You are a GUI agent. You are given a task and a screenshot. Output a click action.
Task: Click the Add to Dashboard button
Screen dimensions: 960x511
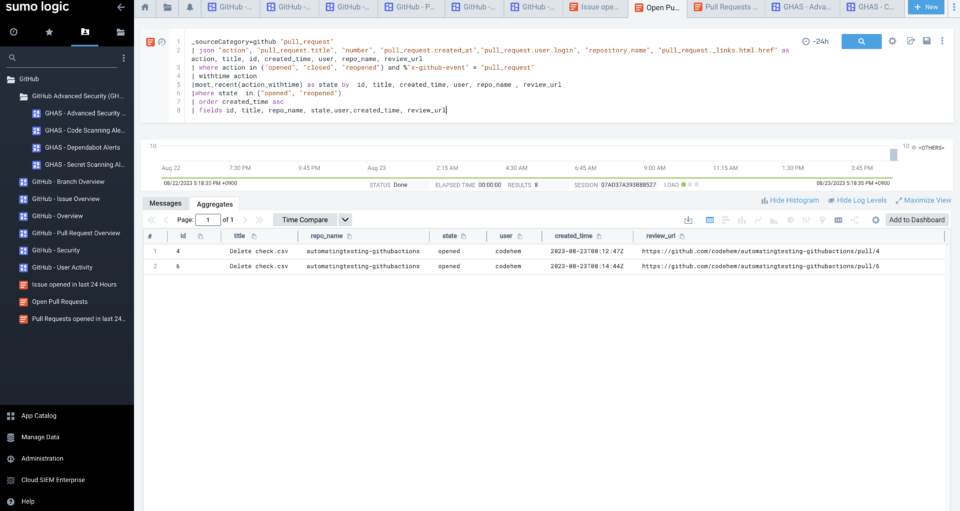(x=917, y=220)
